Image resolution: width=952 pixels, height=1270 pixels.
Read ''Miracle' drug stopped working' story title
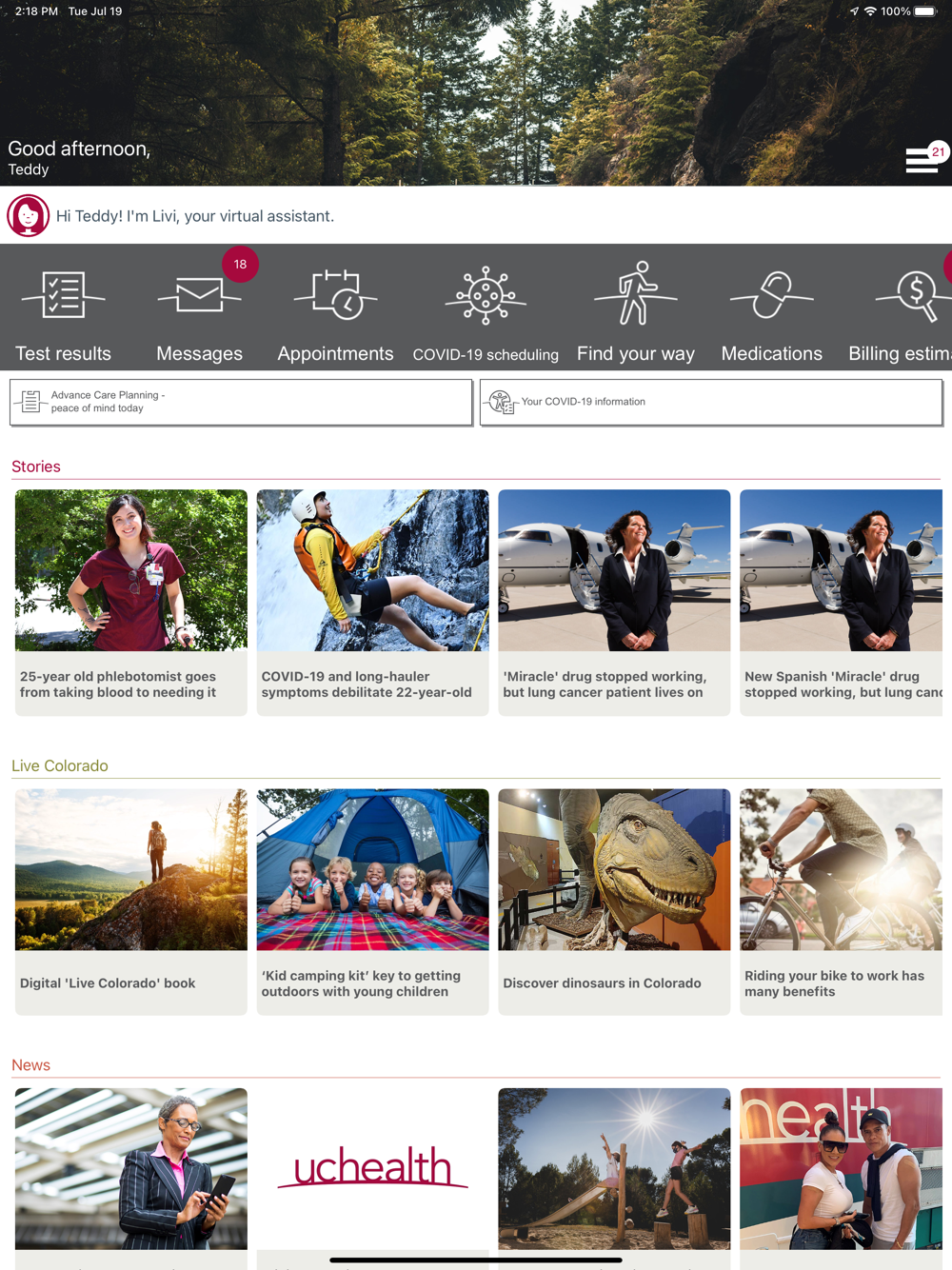click(605, 685)
